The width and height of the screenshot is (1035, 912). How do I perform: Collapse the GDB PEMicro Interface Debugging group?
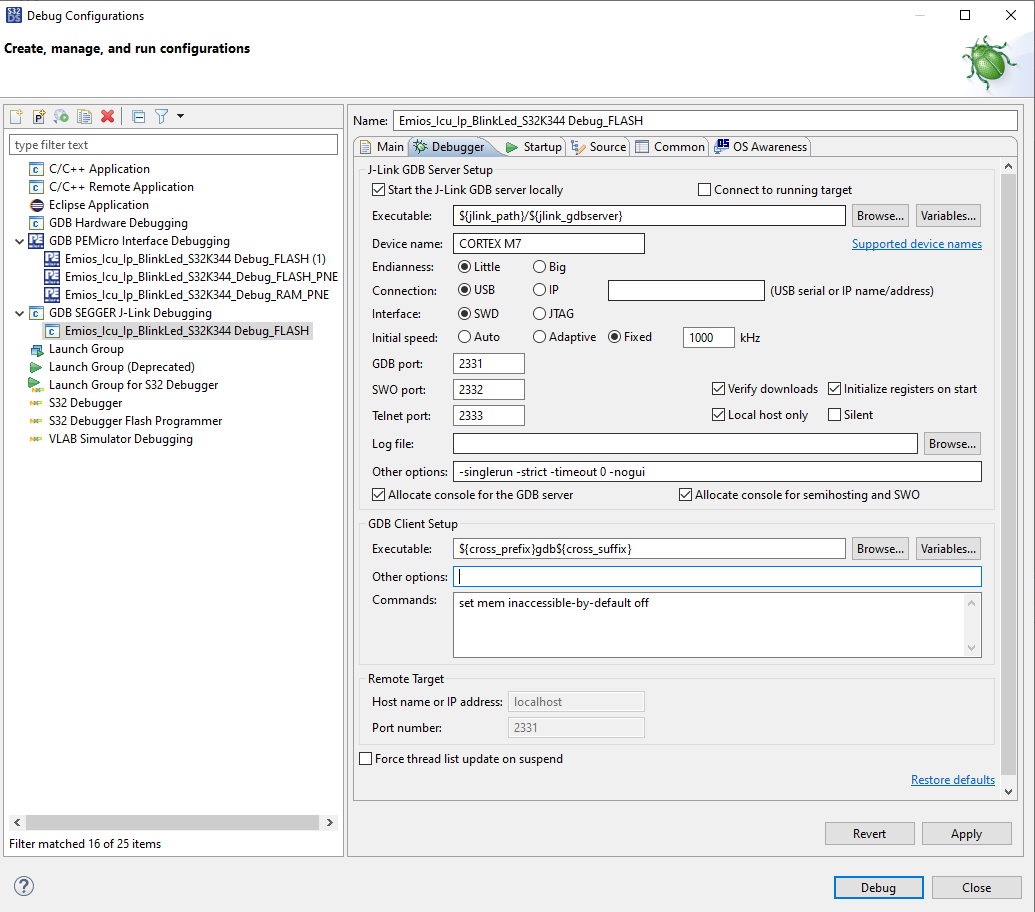pyautogui.click(x=19, y=240)
